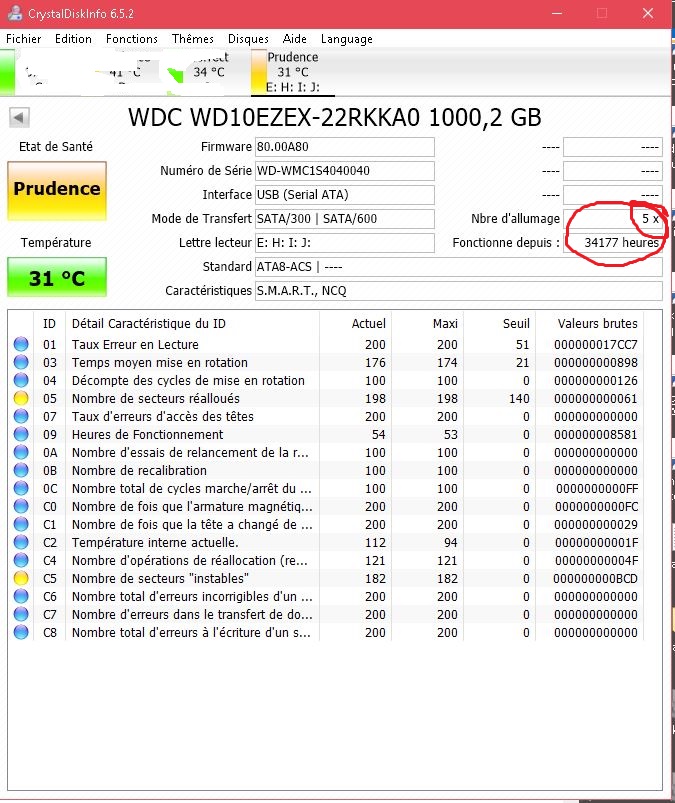The width and height of the screenshot is (675, 803).
Task: Click the drive letter field E: H: I: J:
Action: click(345, 243)
